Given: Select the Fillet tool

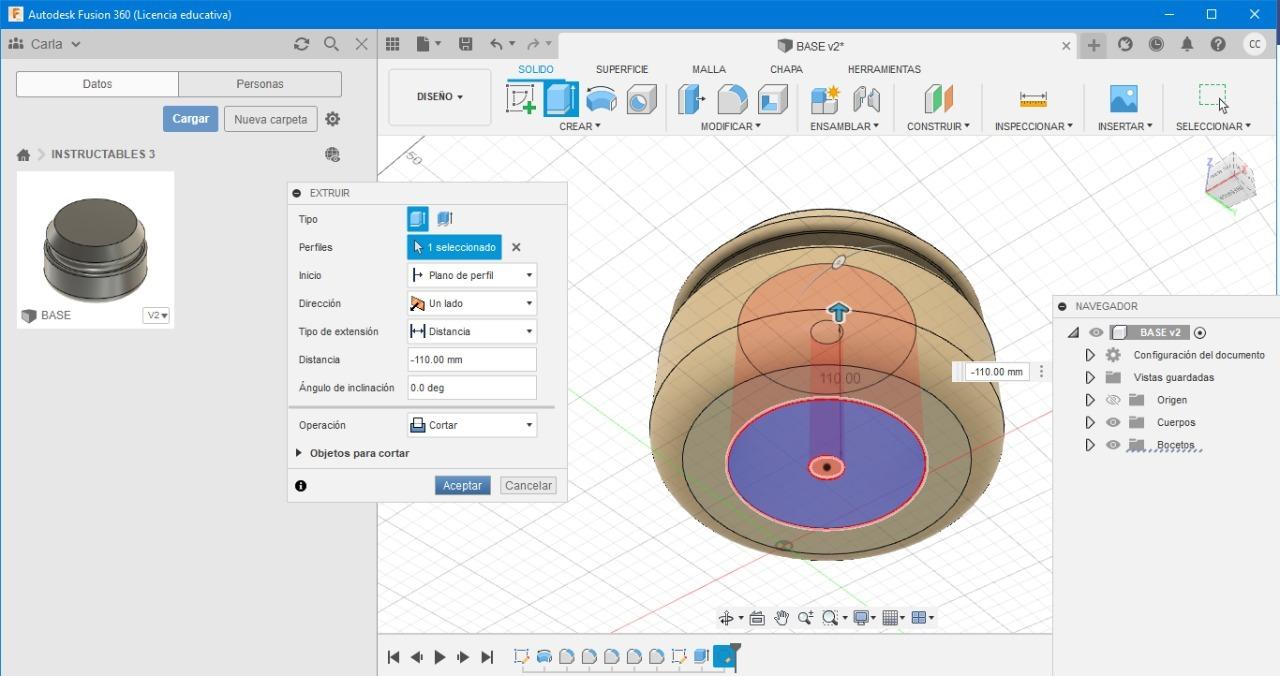Looking at the screenshot, I should click(x=732, y=98).
